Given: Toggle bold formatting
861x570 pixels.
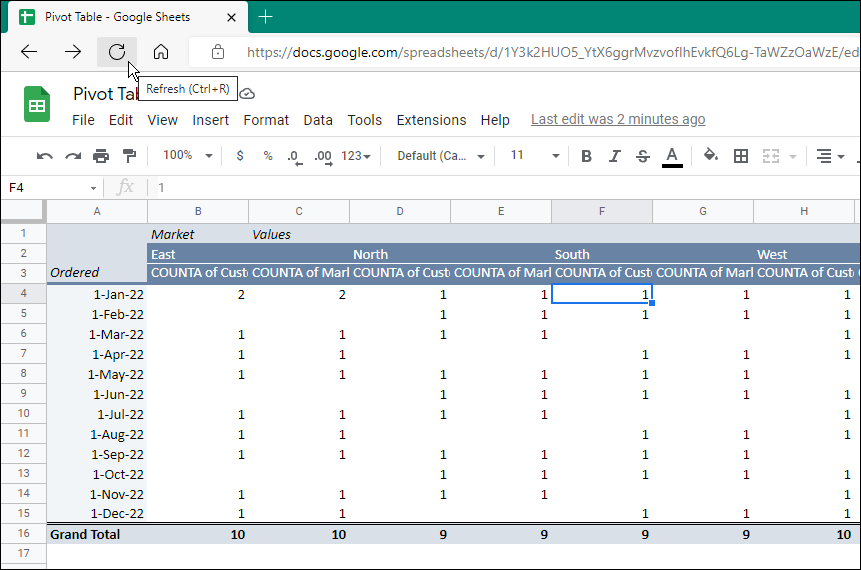Looking at the screenshot, I should point(586,156).
